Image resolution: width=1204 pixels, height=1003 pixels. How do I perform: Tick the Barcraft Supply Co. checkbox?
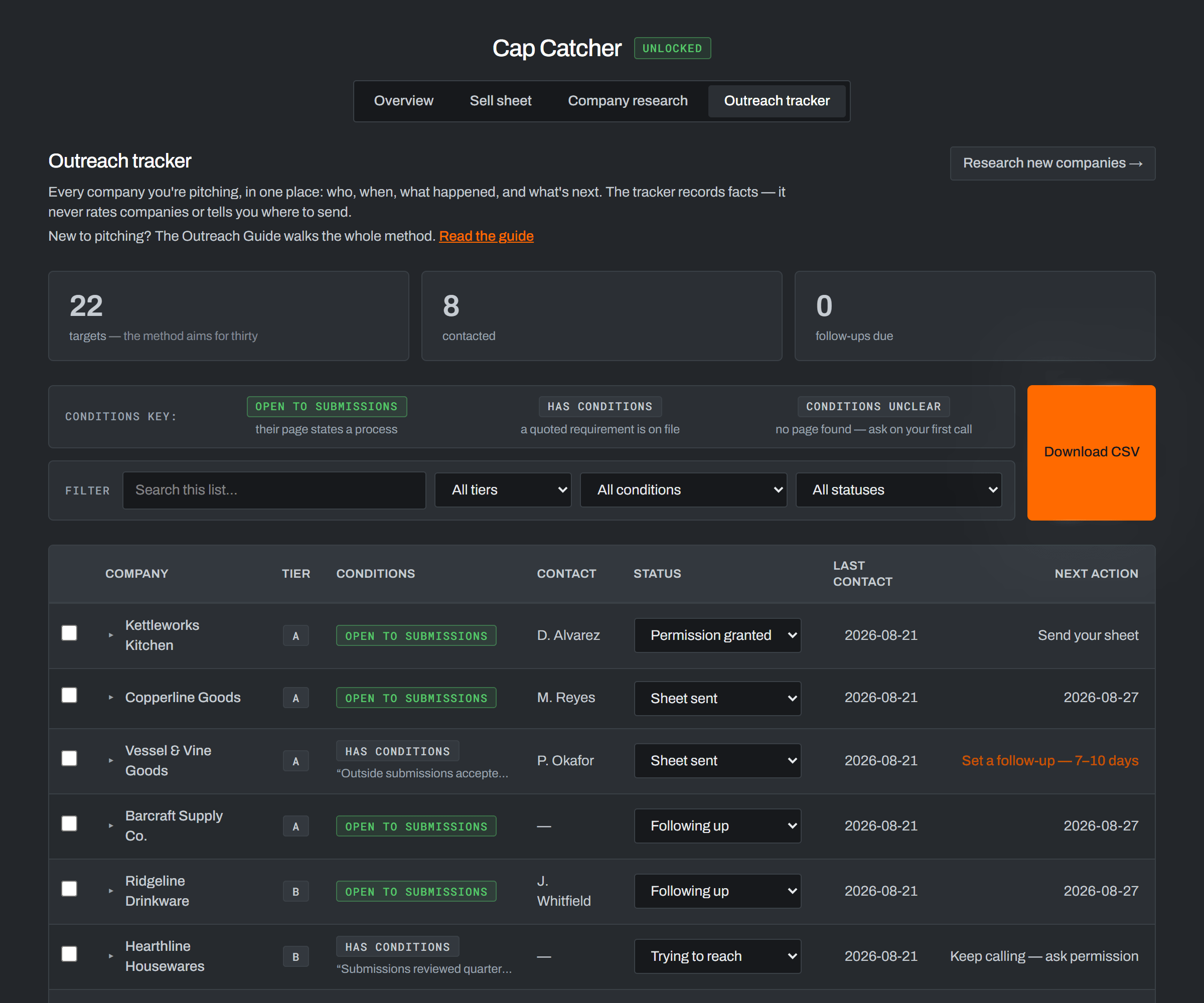(x=69, y=823)
